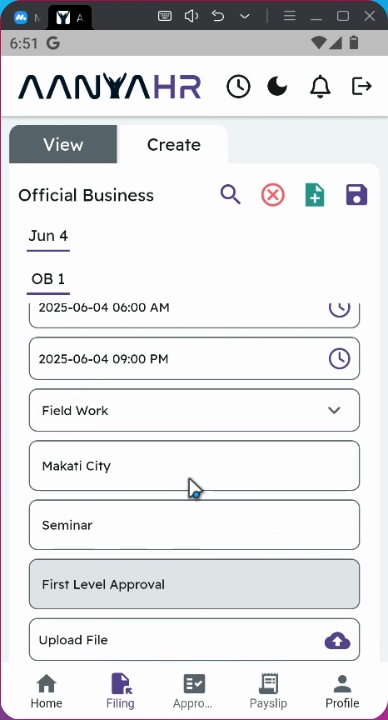Click the red cancel circle icon
The height and width of the screenshot is (720, 388).
coord(273,195)
